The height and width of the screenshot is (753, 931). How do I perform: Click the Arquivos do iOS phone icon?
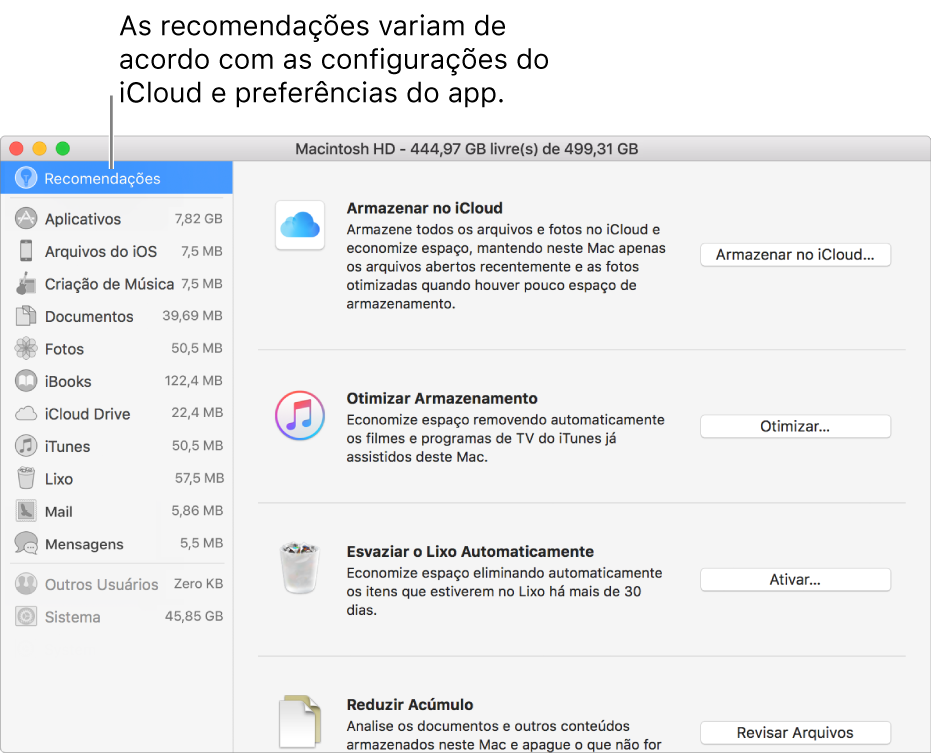click(x=26, y=251)
